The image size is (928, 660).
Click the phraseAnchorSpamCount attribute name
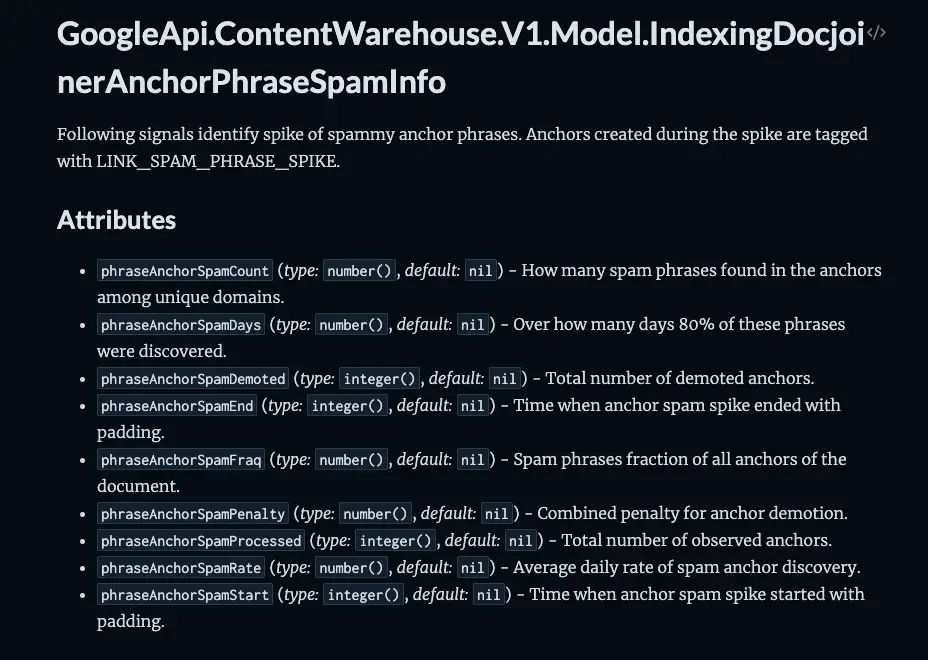(x=185, y=271)
